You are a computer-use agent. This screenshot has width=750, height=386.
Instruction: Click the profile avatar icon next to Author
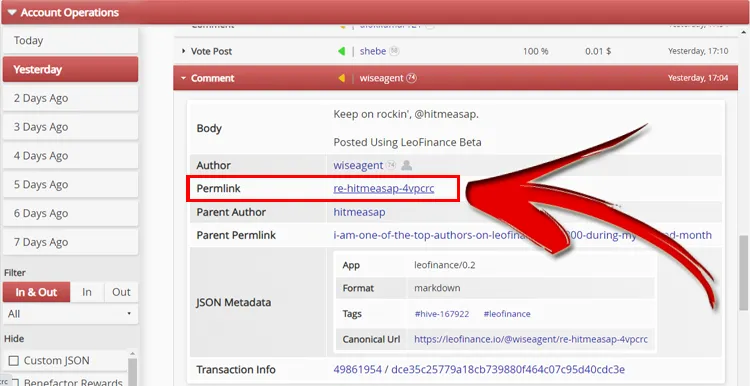tap(407, 165)
